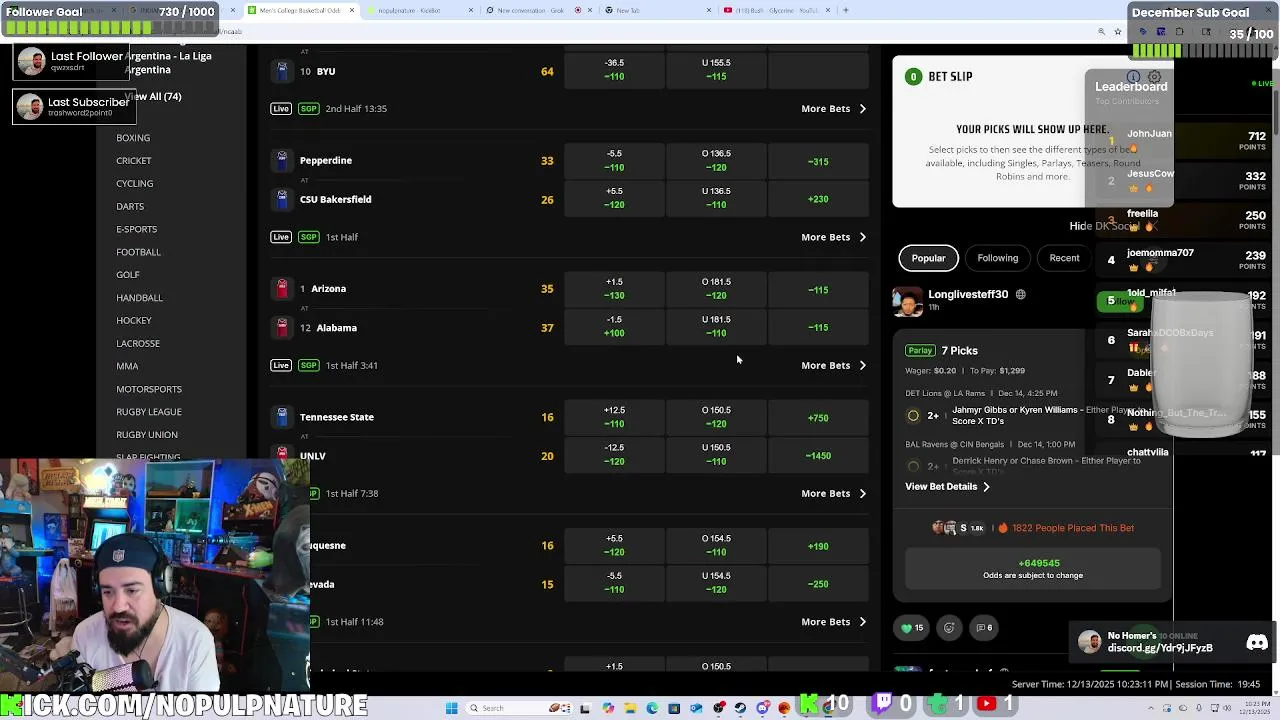
Task: Select Arizona spread +1.5 -130
Action: point(614,289)
